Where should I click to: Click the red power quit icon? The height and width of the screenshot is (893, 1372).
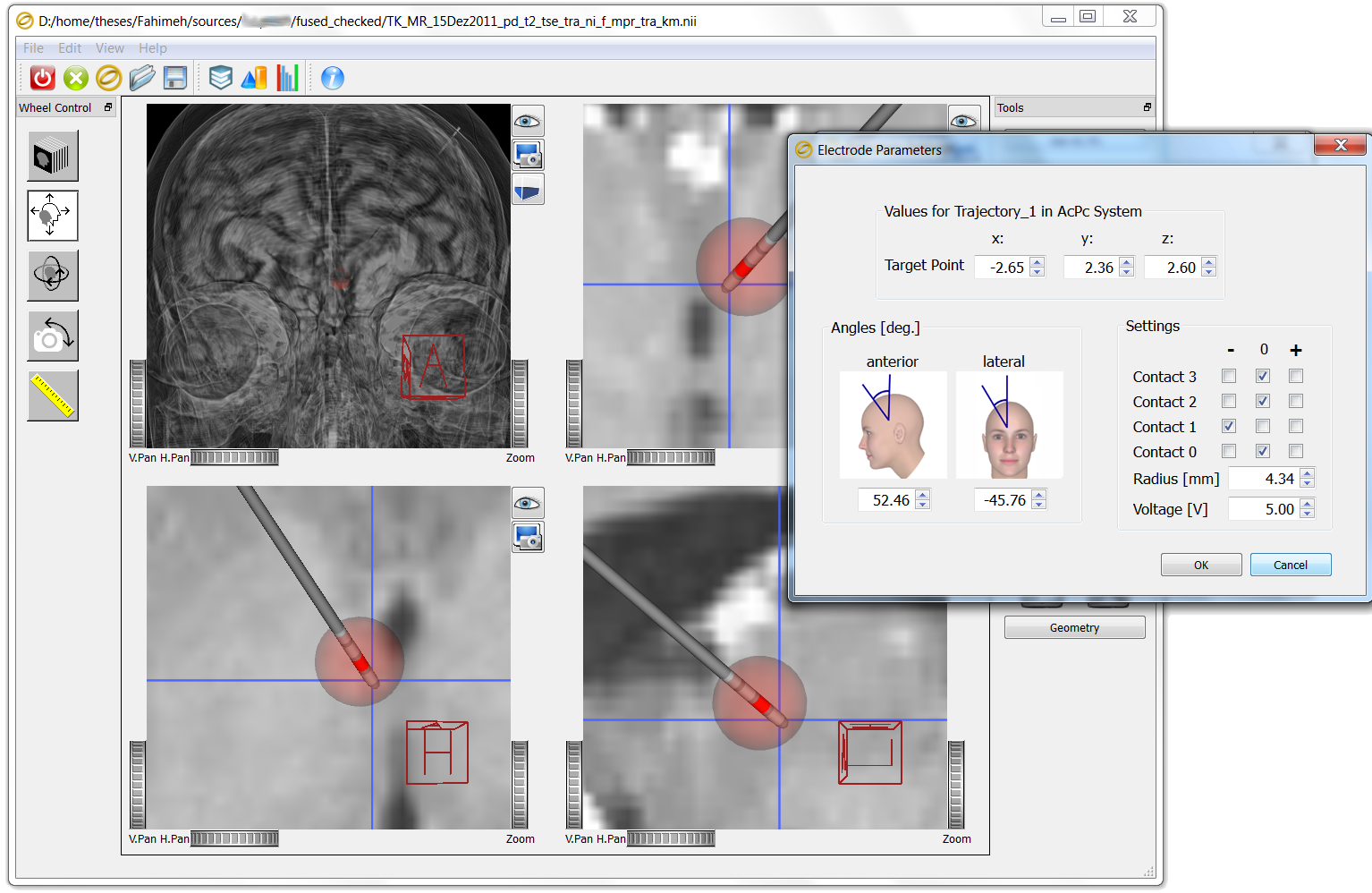(x=42, y=78)
